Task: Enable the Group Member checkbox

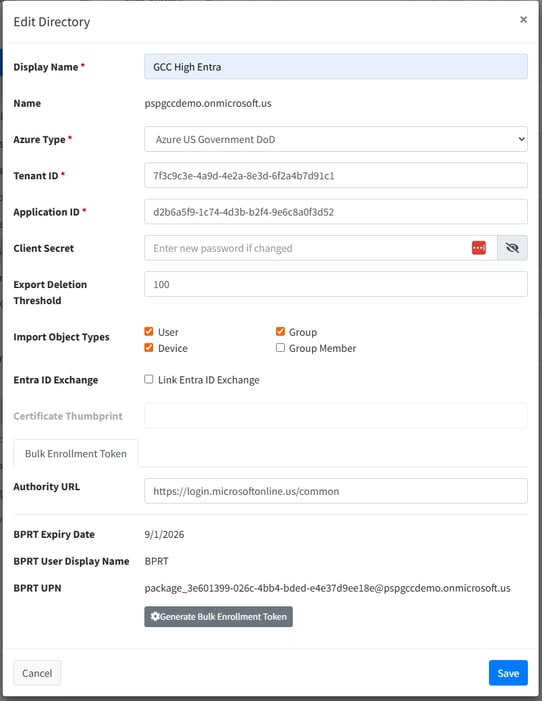Action: click(280, 348)
